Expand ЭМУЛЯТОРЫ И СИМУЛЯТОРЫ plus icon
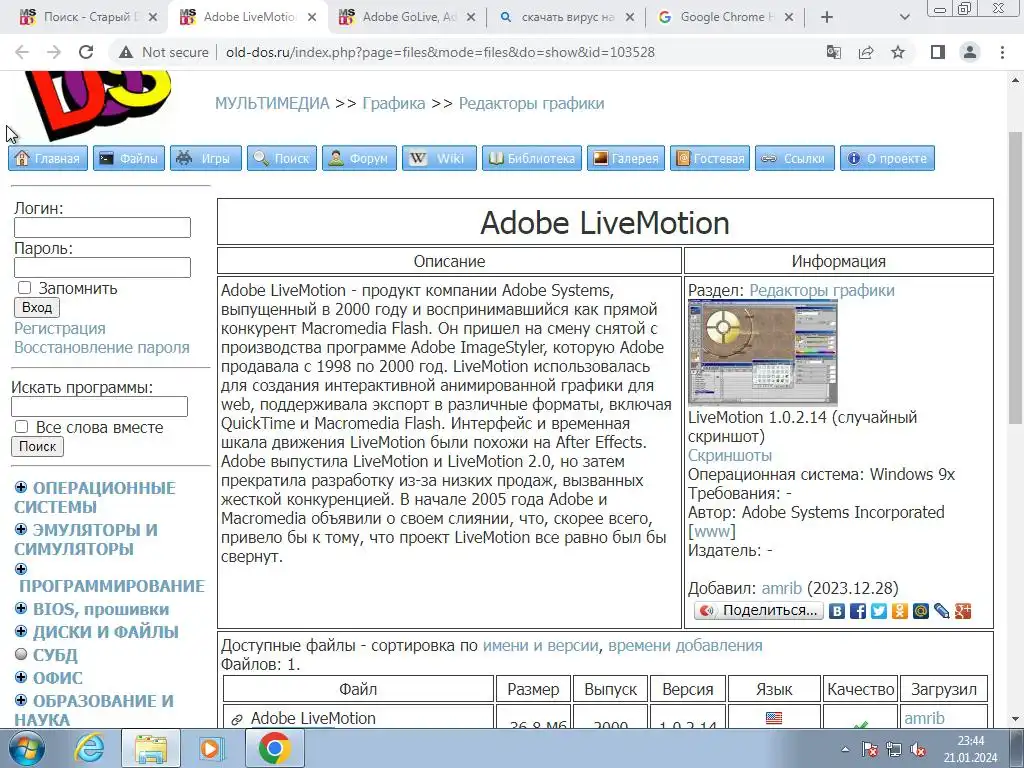Screen dimensions: 1024x768 pos(21,529)
